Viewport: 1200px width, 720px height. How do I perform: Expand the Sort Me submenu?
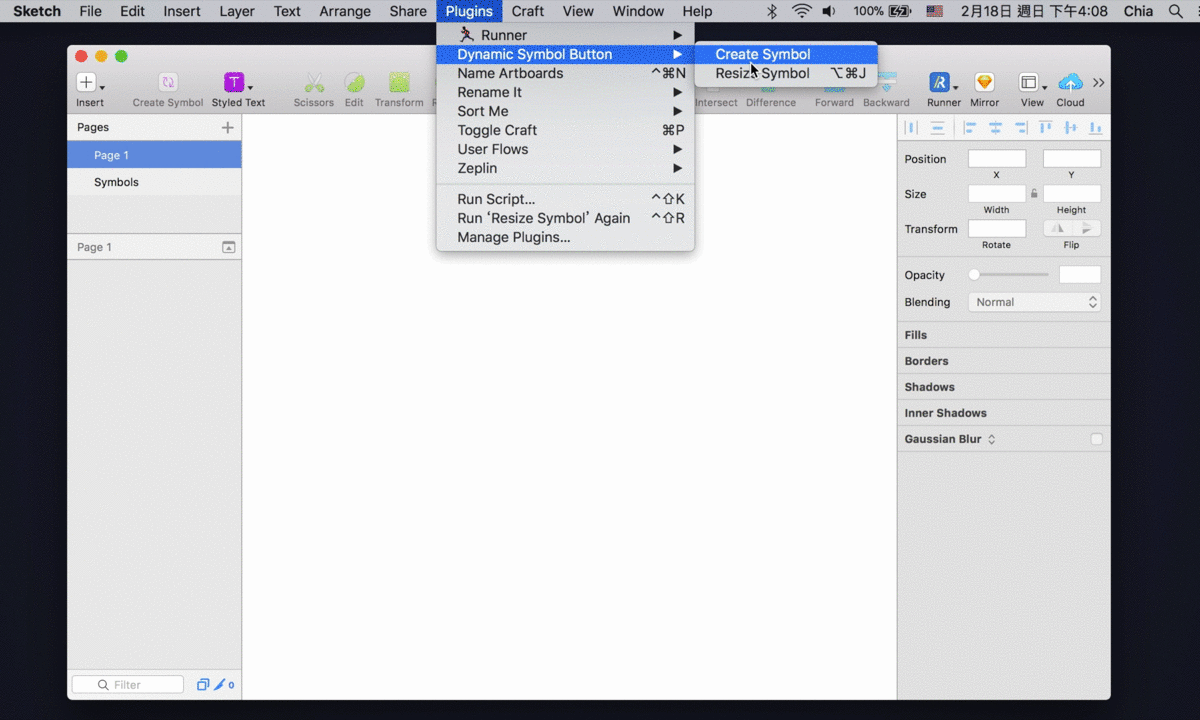click(565, 111)
